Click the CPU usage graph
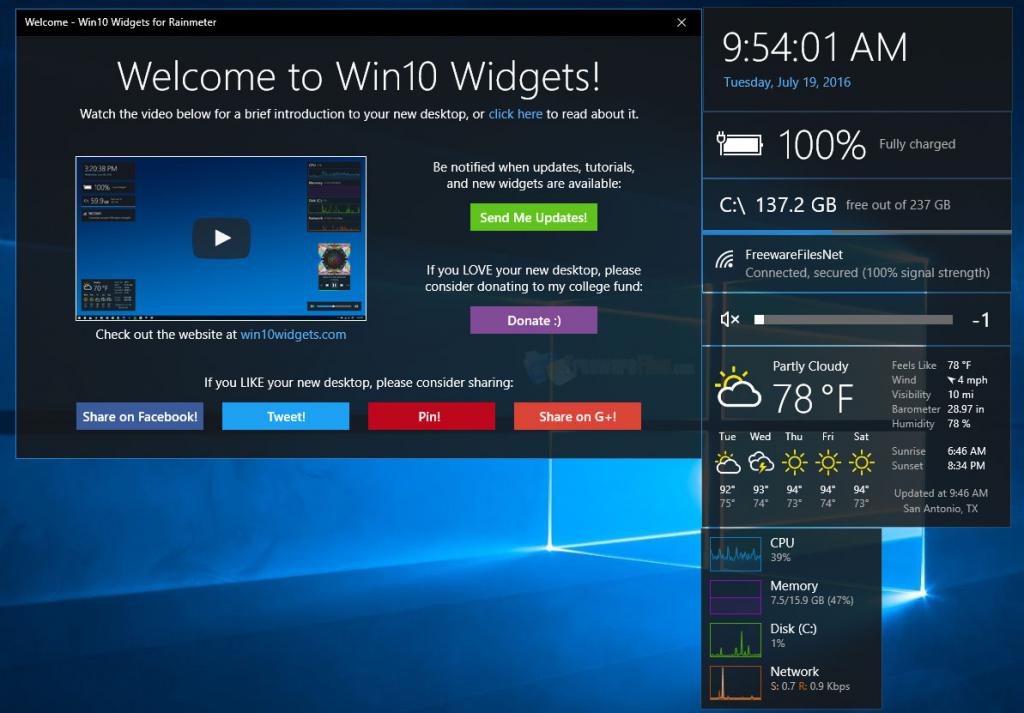 pyautogui.click(x=735, y=554)
